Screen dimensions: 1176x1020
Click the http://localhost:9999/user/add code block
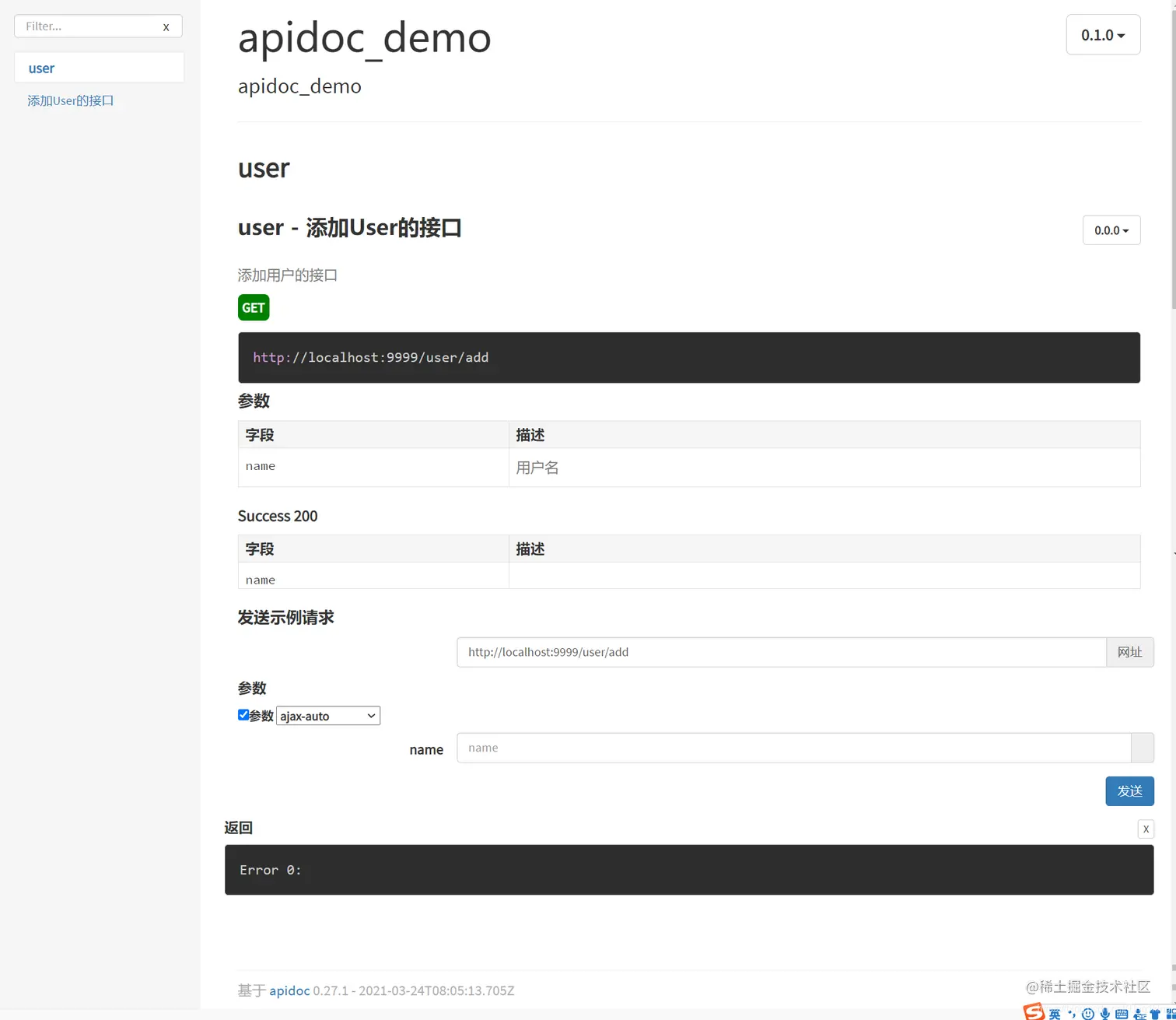[x=689, y=357]
